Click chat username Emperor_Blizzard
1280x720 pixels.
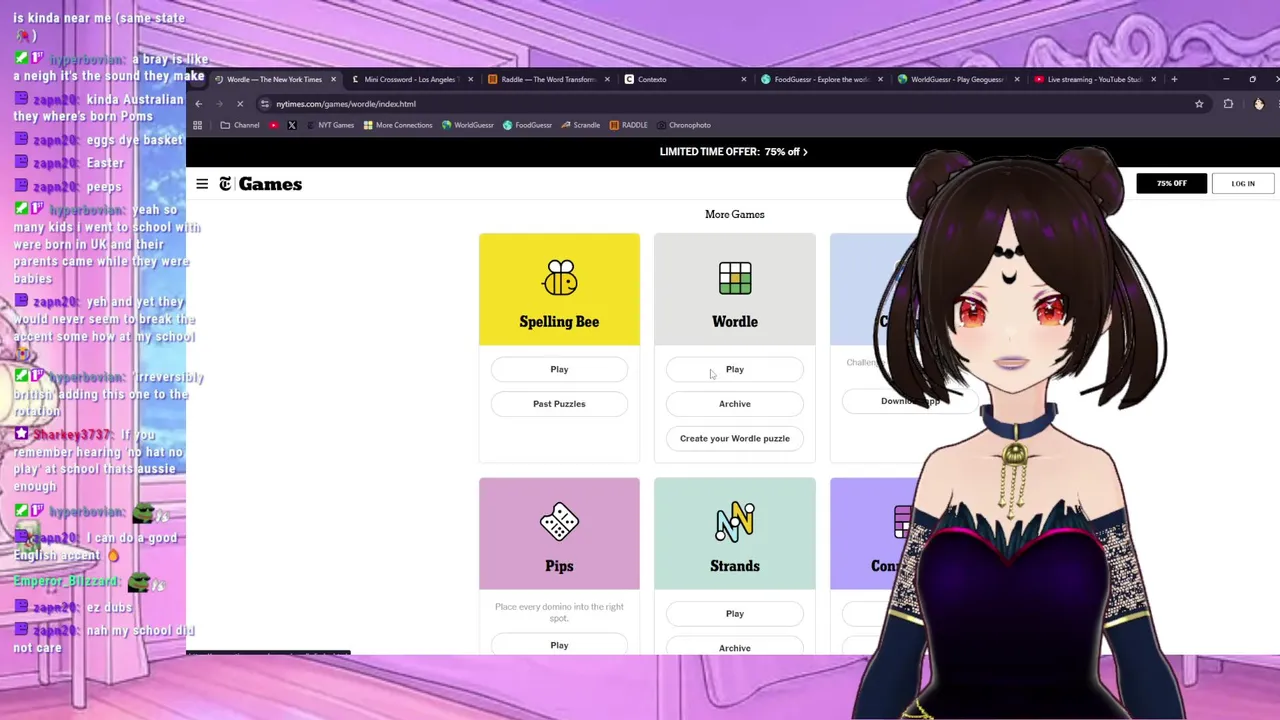coord(67,581)
